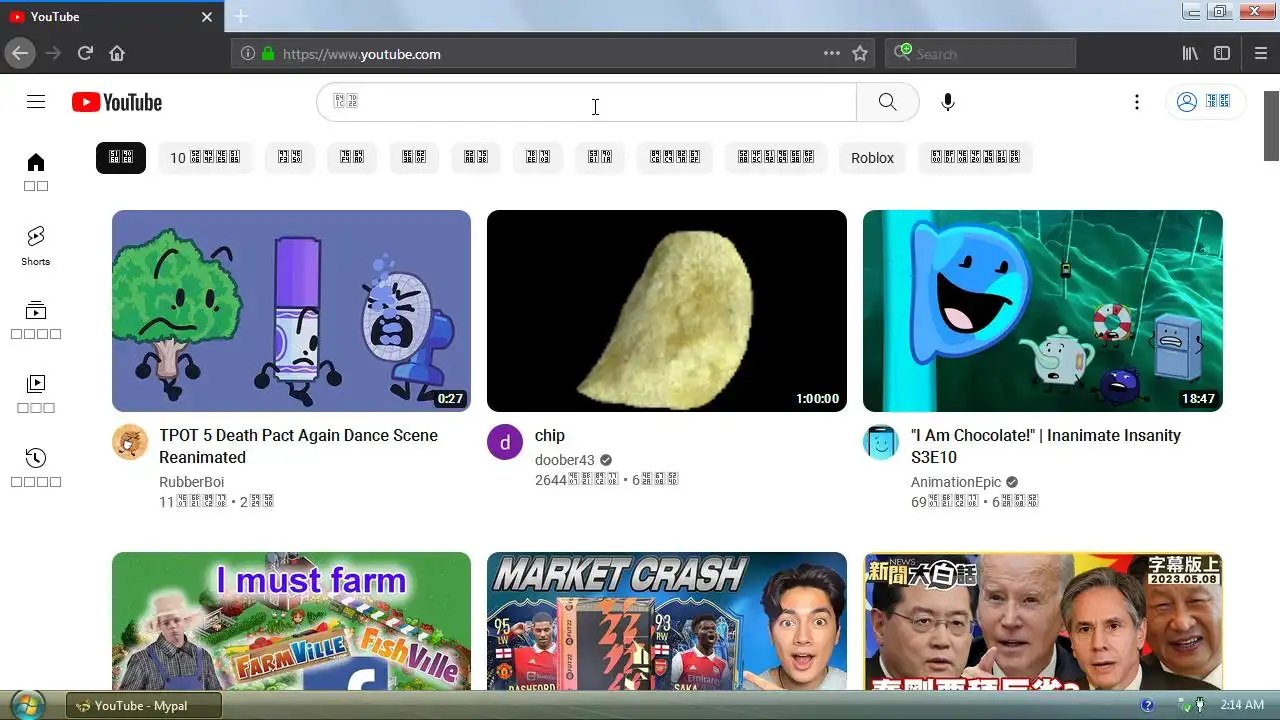Click the search magnifier button
1280x720 pixels.
[888, 102]
